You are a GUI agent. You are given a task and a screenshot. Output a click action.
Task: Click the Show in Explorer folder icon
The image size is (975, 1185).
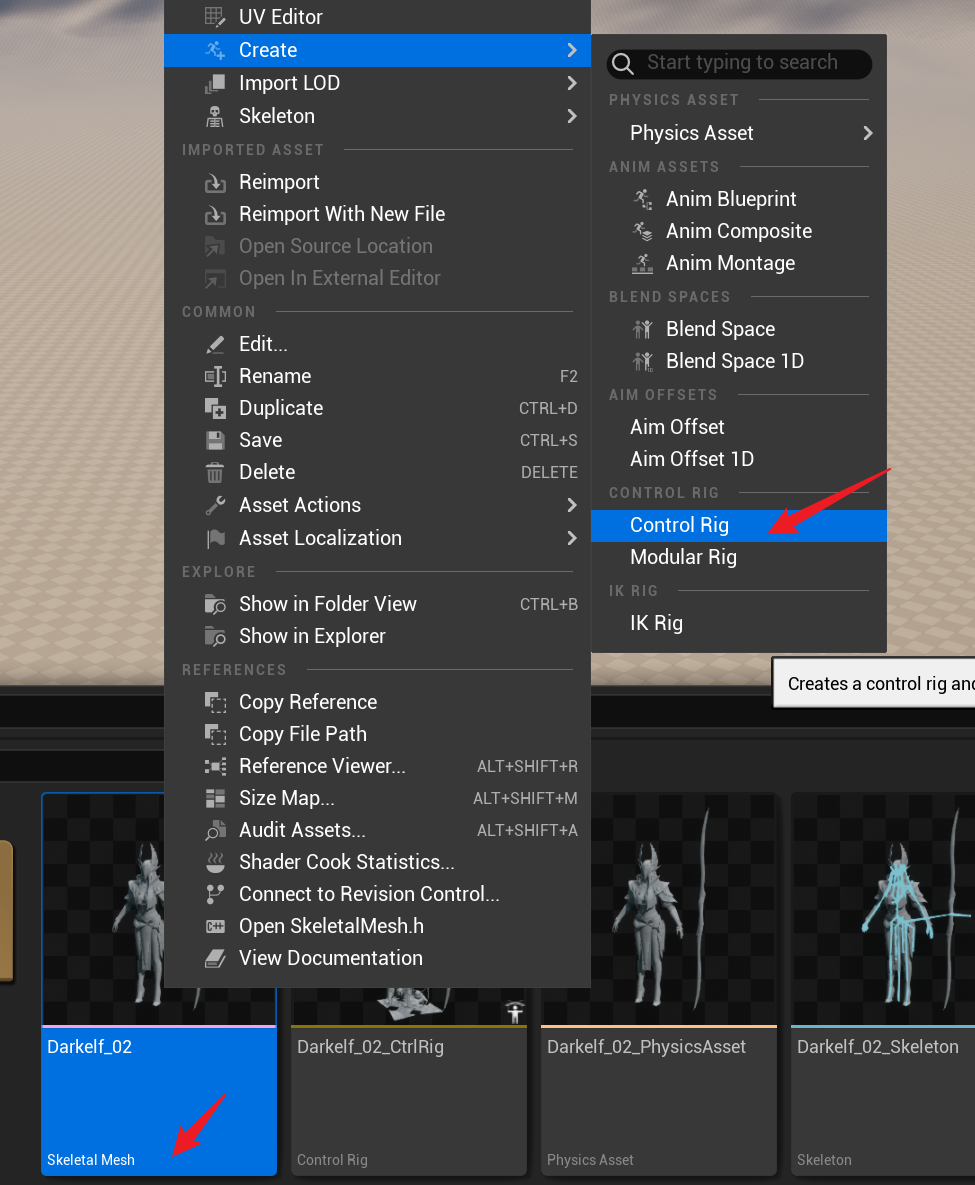pyautogui.click(x=215, y=636)
